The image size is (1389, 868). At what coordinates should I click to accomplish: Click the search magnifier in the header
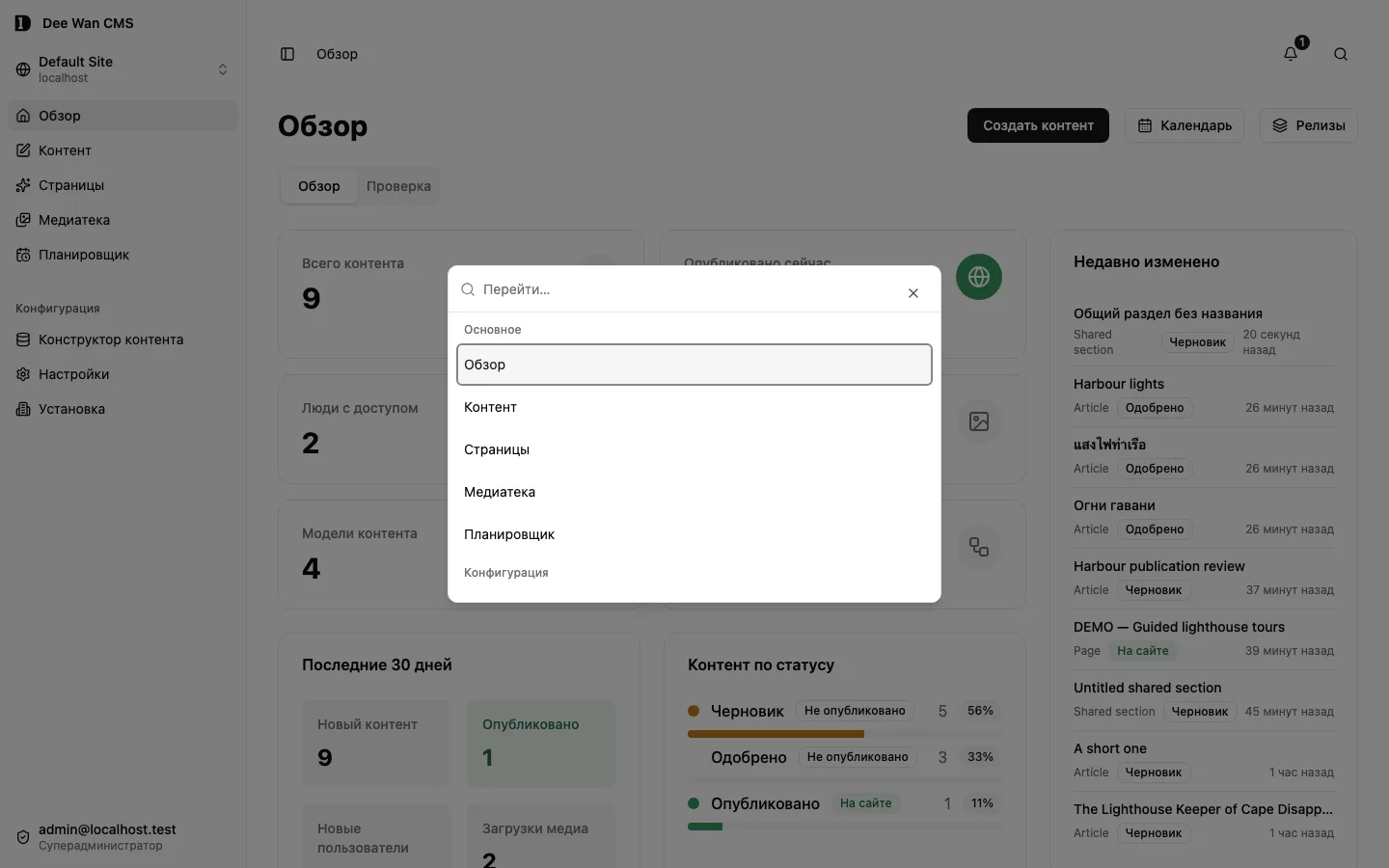pyautogui.click(x=1341, y=54)
